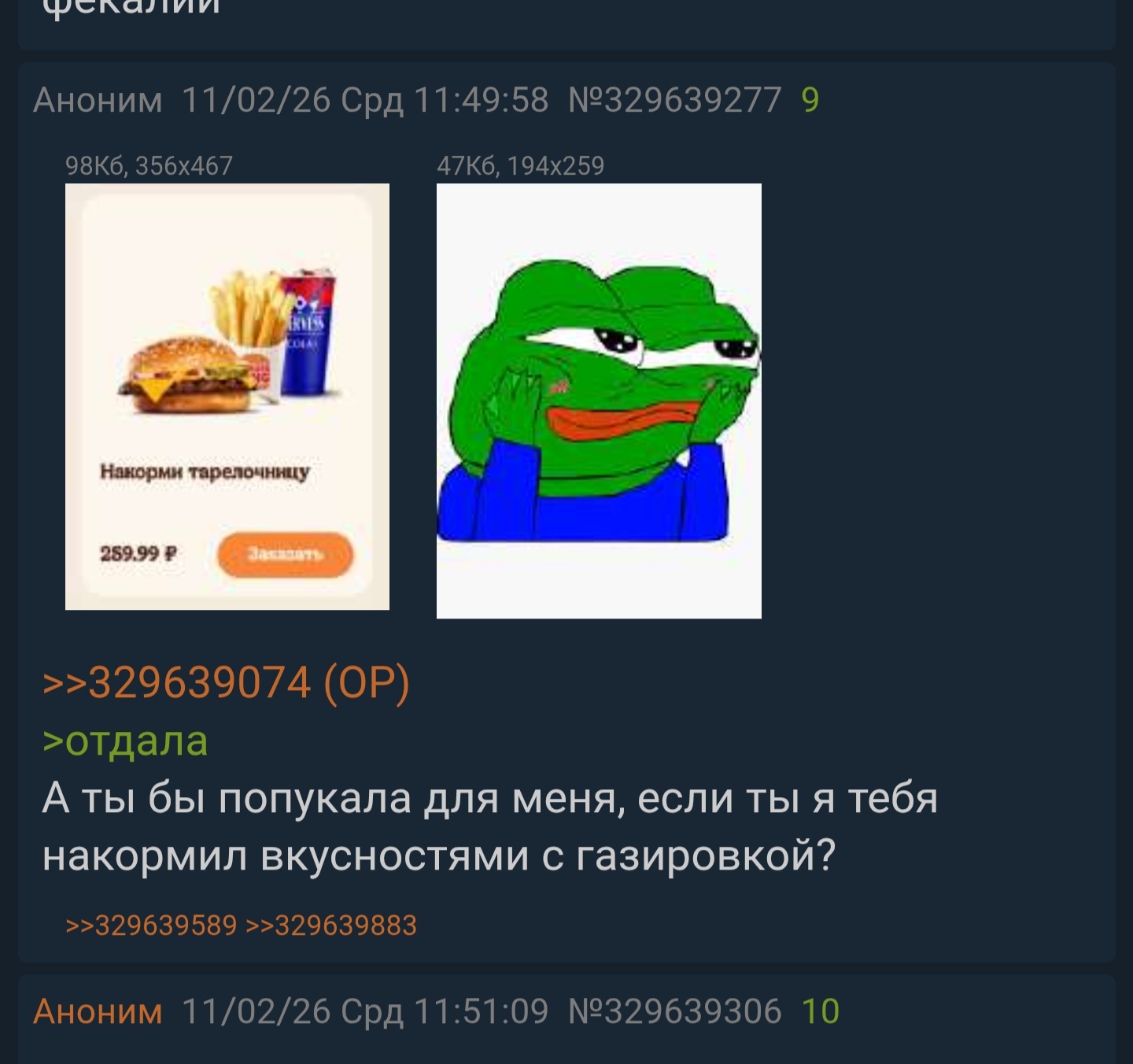This screenshot has height=1064, width=1133.
Task: Click the timestamp 11:51:09 of post 10
Action: coord(481,1011)
